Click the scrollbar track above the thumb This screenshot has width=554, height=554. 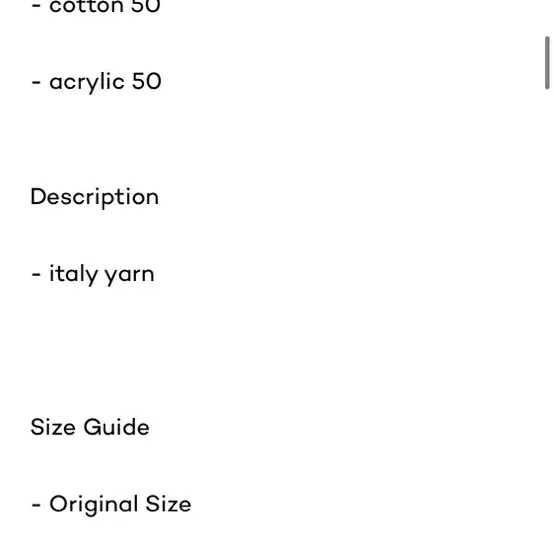tap(547, 18)
